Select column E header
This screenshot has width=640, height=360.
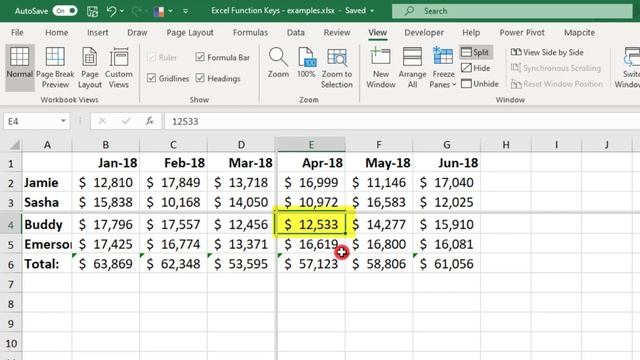click(311, 145)
